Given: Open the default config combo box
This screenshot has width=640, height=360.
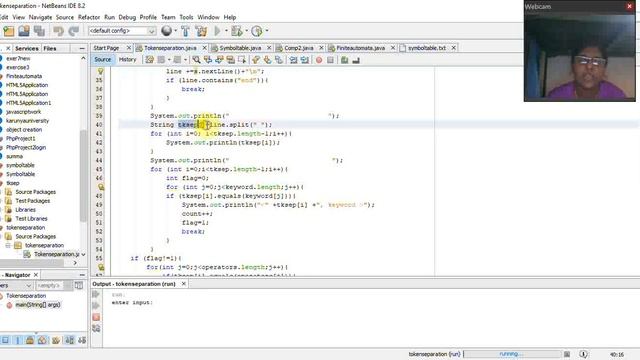Looking at the screenshot, I should click(x=122, y=31).
